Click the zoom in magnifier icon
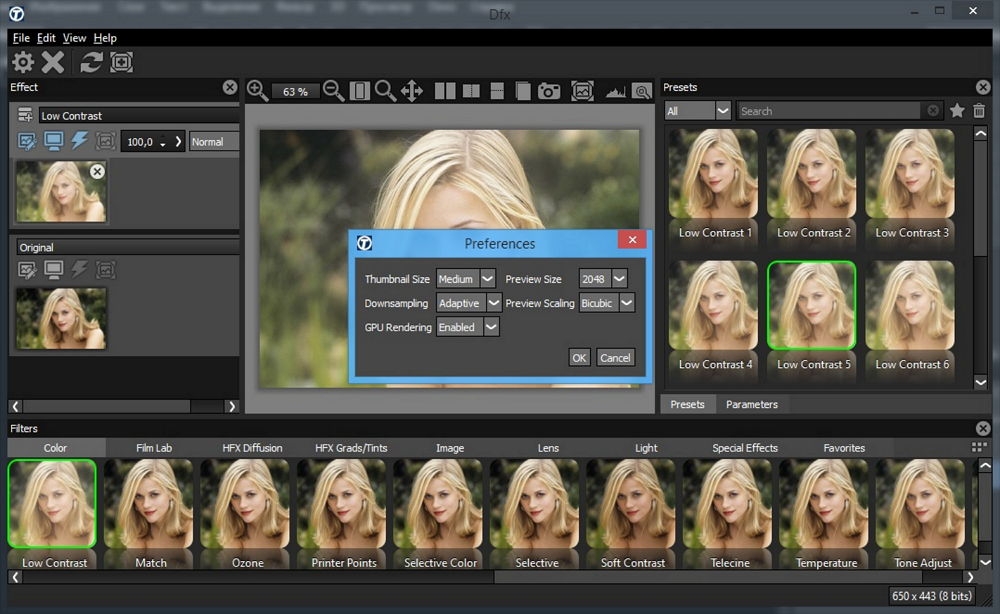 (x=257, y=91)
